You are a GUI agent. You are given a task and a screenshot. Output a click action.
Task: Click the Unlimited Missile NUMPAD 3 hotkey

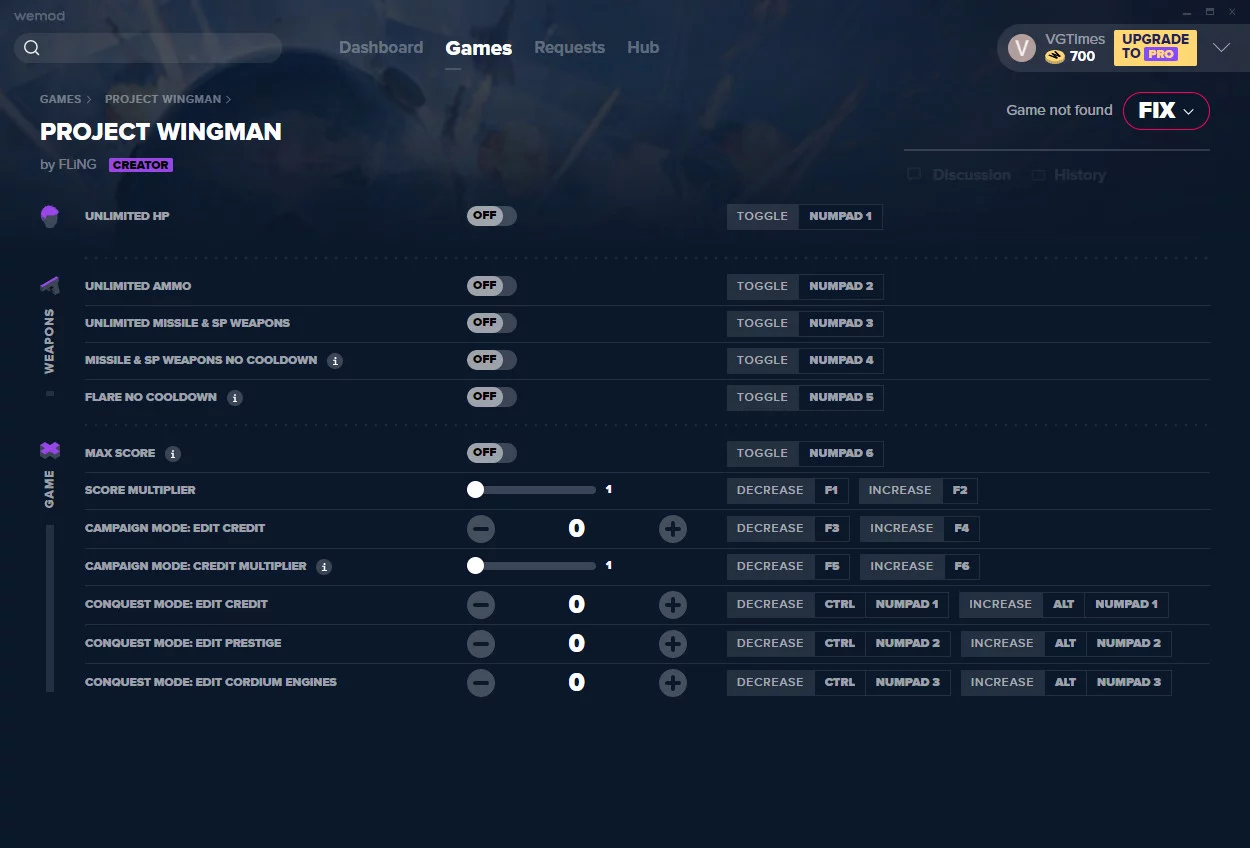coord(841,324)
